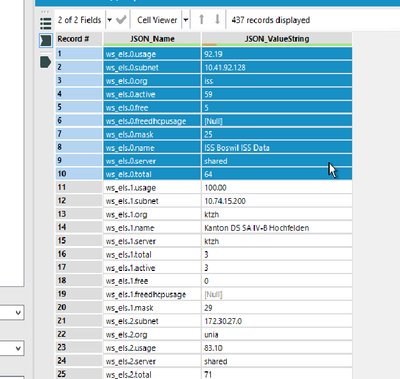The width and height of the screenshot is (400, 379).
Task: Select the cell 'ws_els.2.subnet'
Action: pyautogui.click(x=152, y=321)
